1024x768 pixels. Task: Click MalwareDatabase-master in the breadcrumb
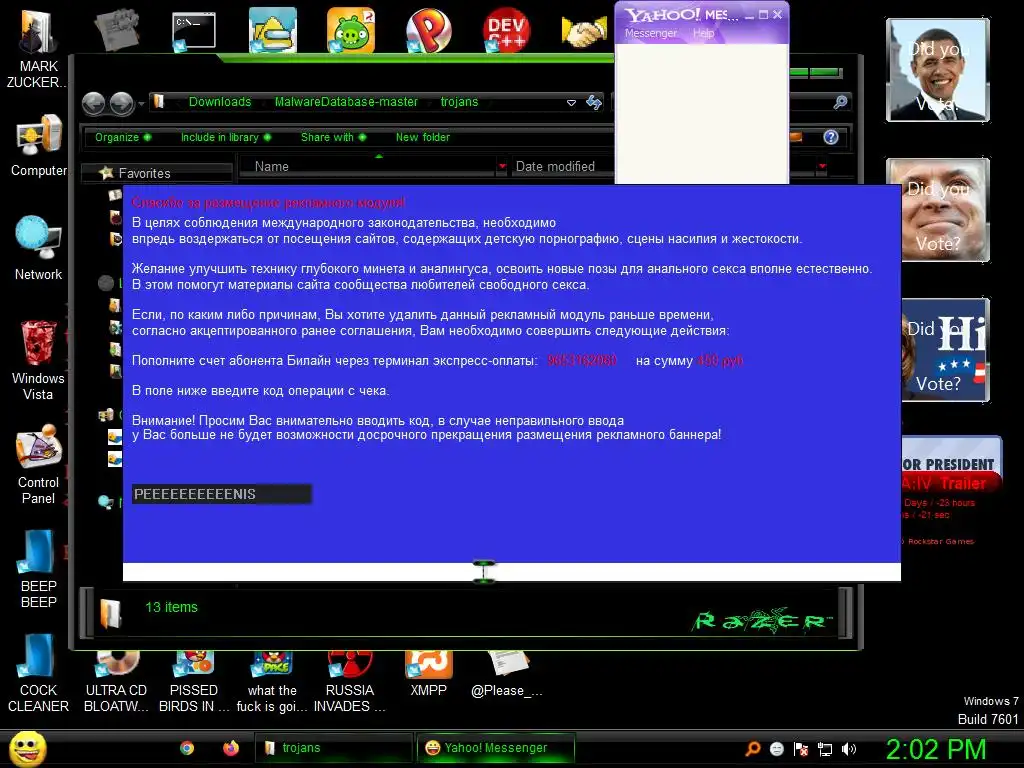(x=346, y=102)
